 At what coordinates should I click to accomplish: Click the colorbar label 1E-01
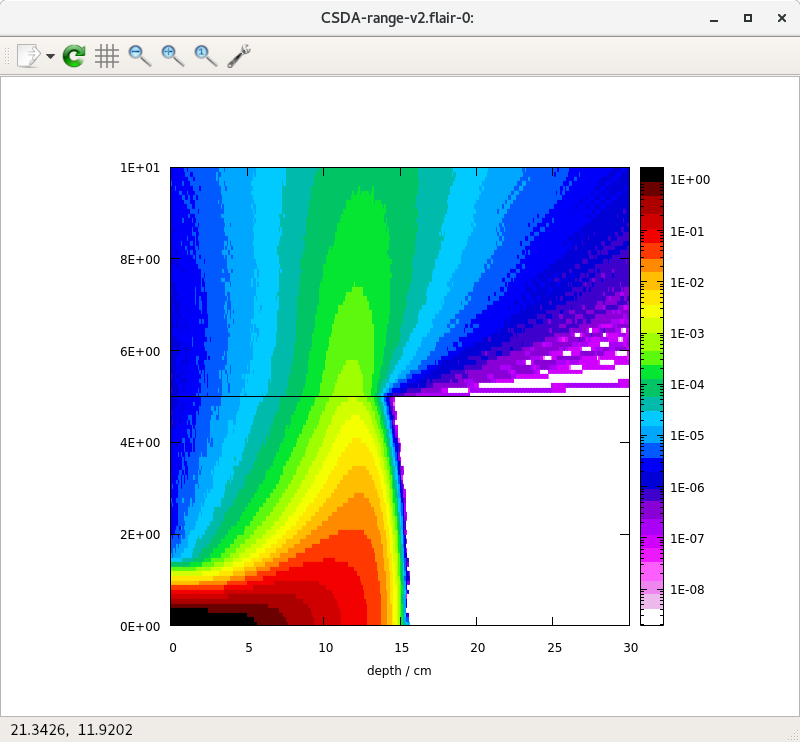687,232
